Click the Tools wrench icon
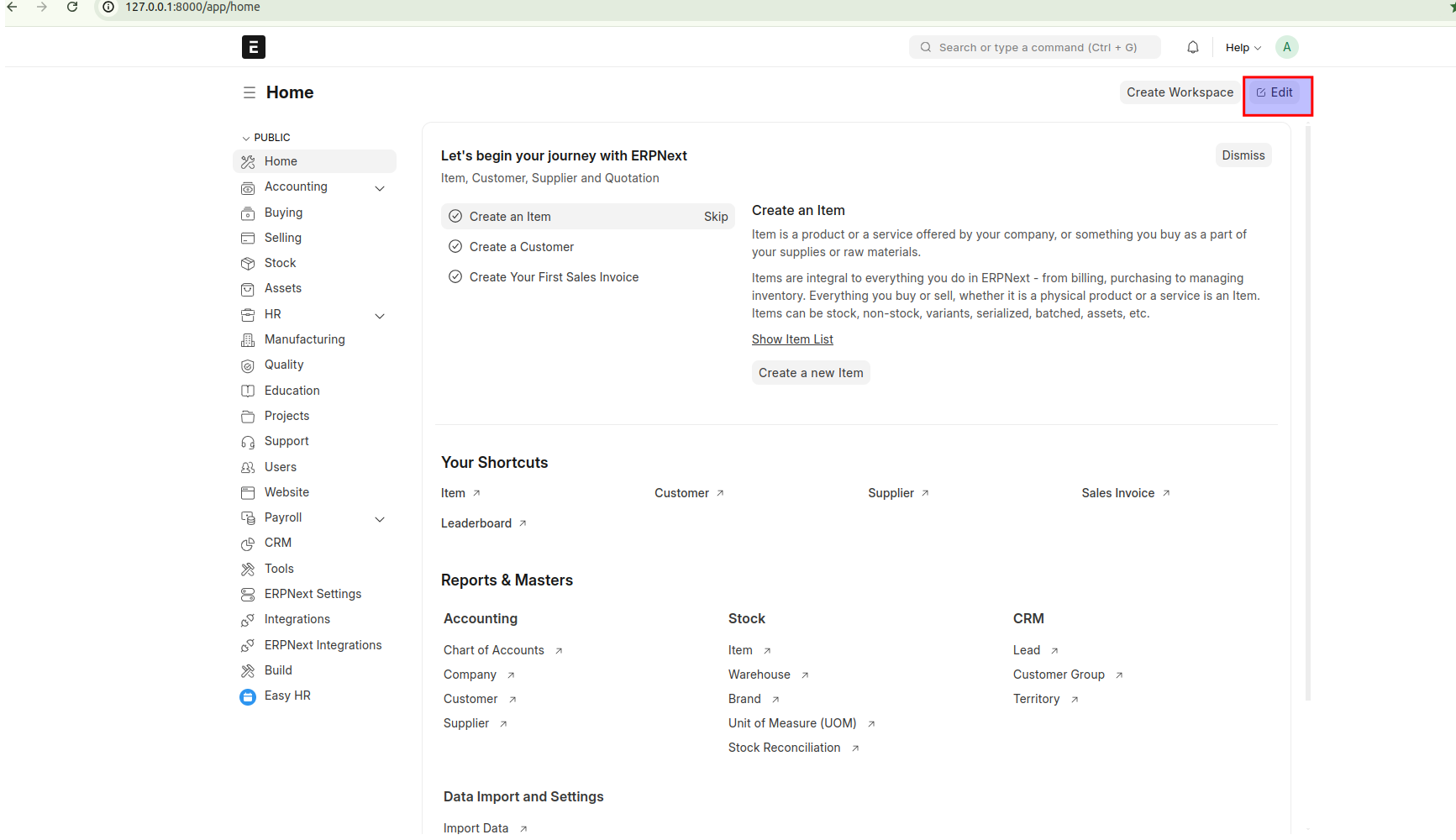1456x840 pixels. pyautogui.click(x=248, y=570)
